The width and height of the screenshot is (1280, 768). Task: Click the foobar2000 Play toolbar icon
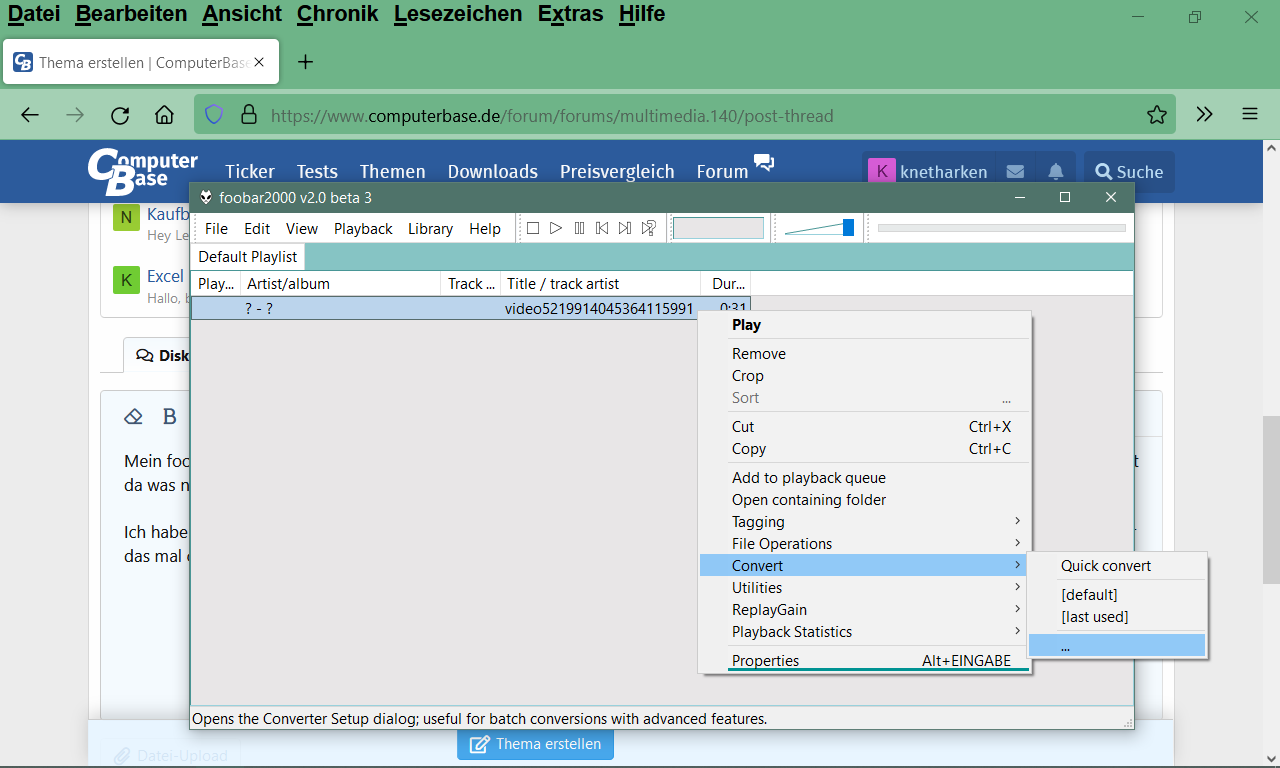[x=556, y=228]
